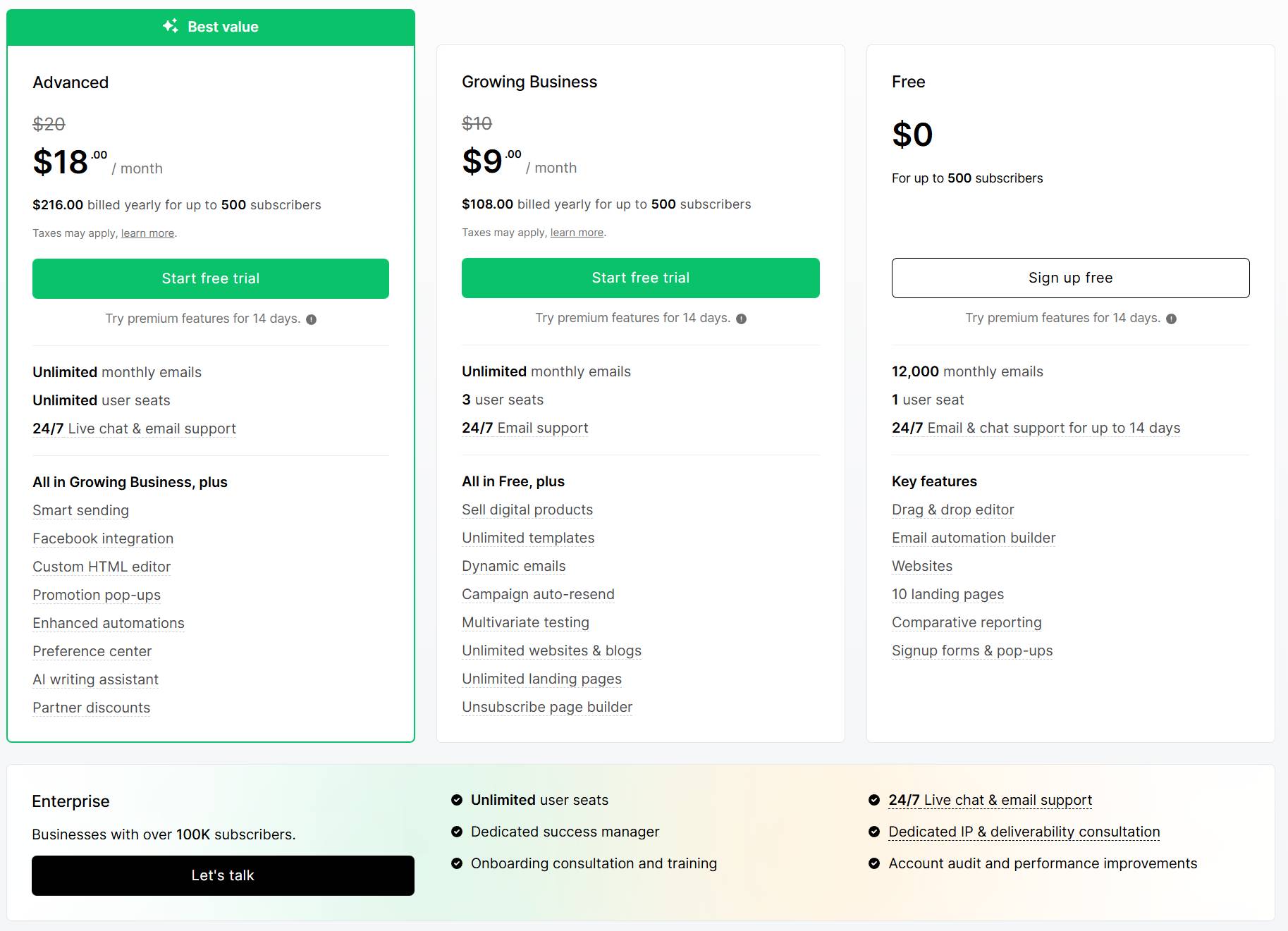Select the Email automation builder link
This screenshot has height=931, width=1288.
973,538
